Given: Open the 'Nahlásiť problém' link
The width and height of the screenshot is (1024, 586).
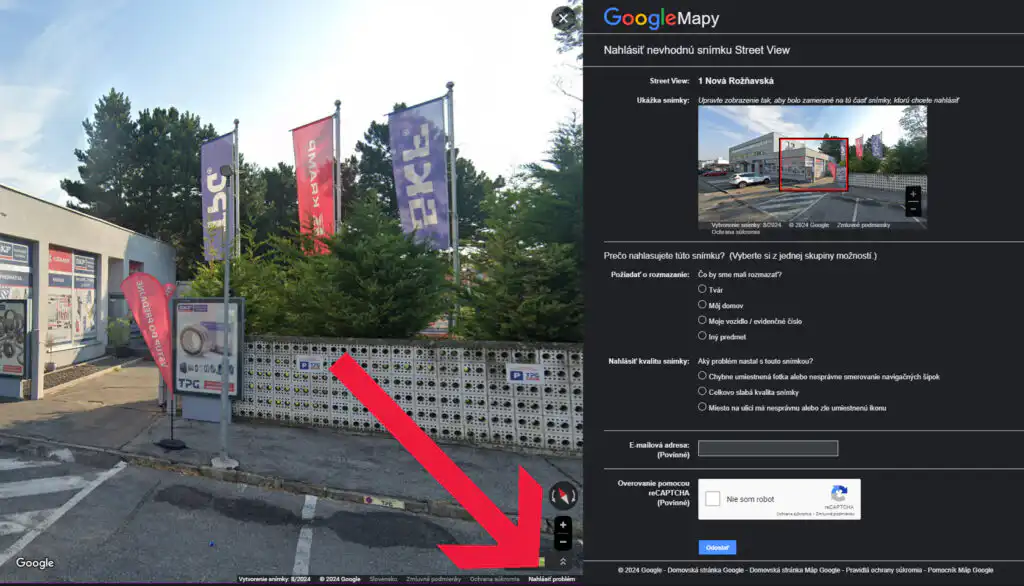Looking at the screenshot, I should tap(553, 578).
